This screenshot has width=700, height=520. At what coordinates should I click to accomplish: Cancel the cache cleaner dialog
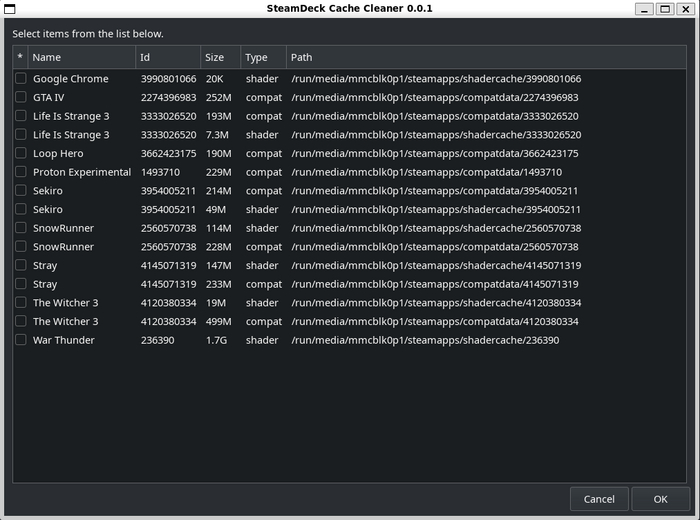point(599,499)
